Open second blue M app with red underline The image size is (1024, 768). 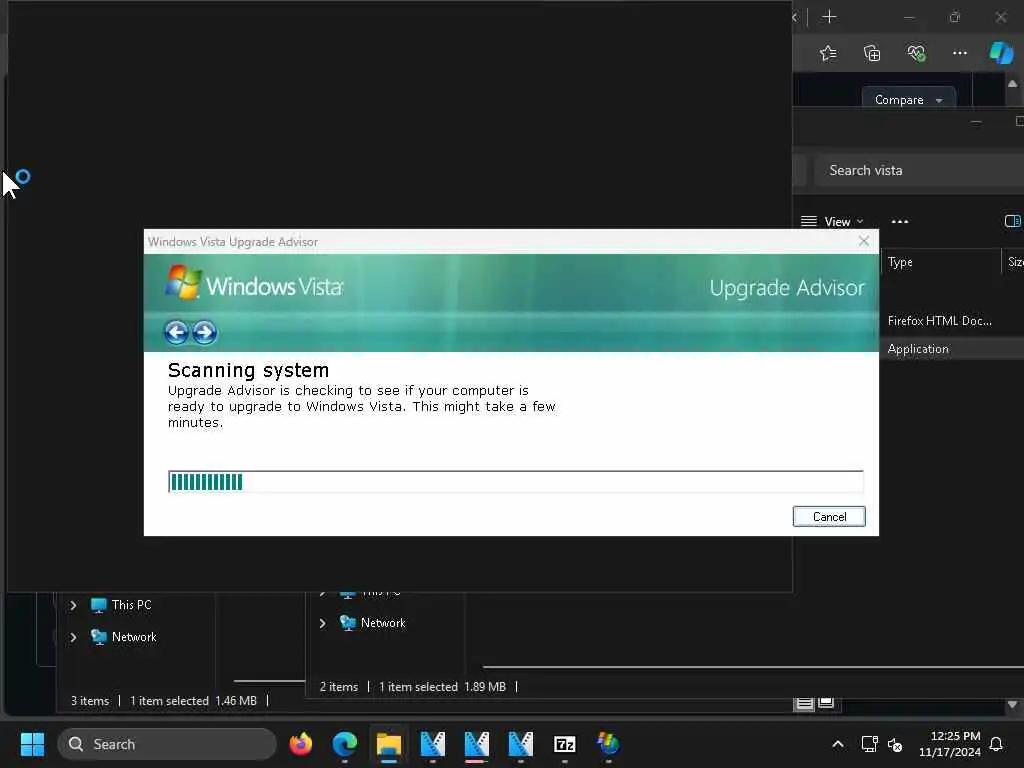[x=476, y=744]
